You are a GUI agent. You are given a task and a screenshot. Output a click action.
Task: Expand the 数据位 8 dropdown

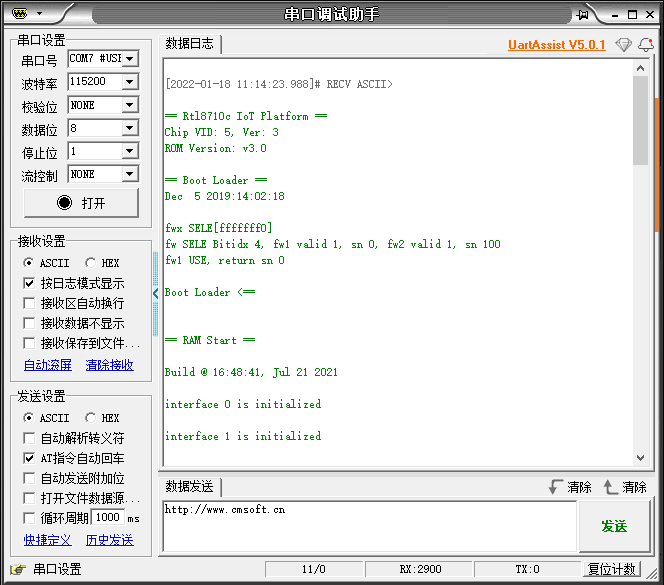click(130, 128)
